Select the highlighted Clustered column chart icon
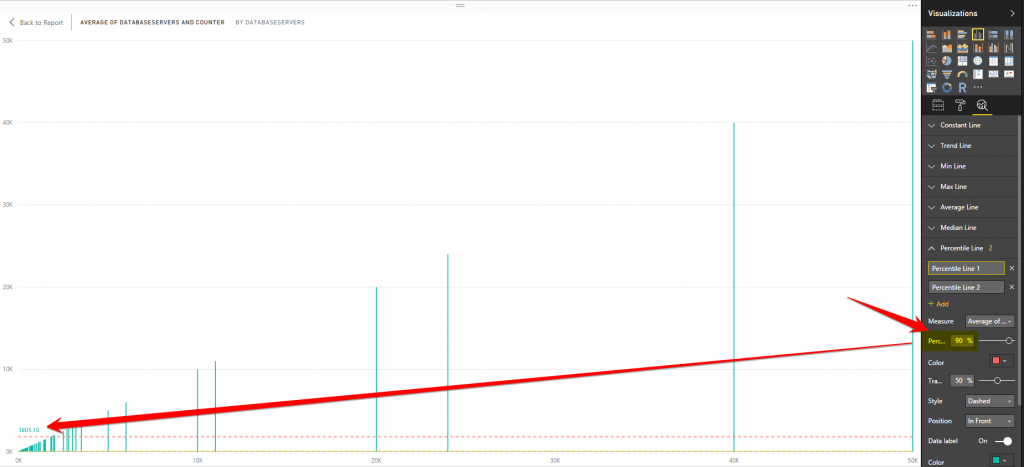Viewport: 1024px width, 467px height. 978,34
